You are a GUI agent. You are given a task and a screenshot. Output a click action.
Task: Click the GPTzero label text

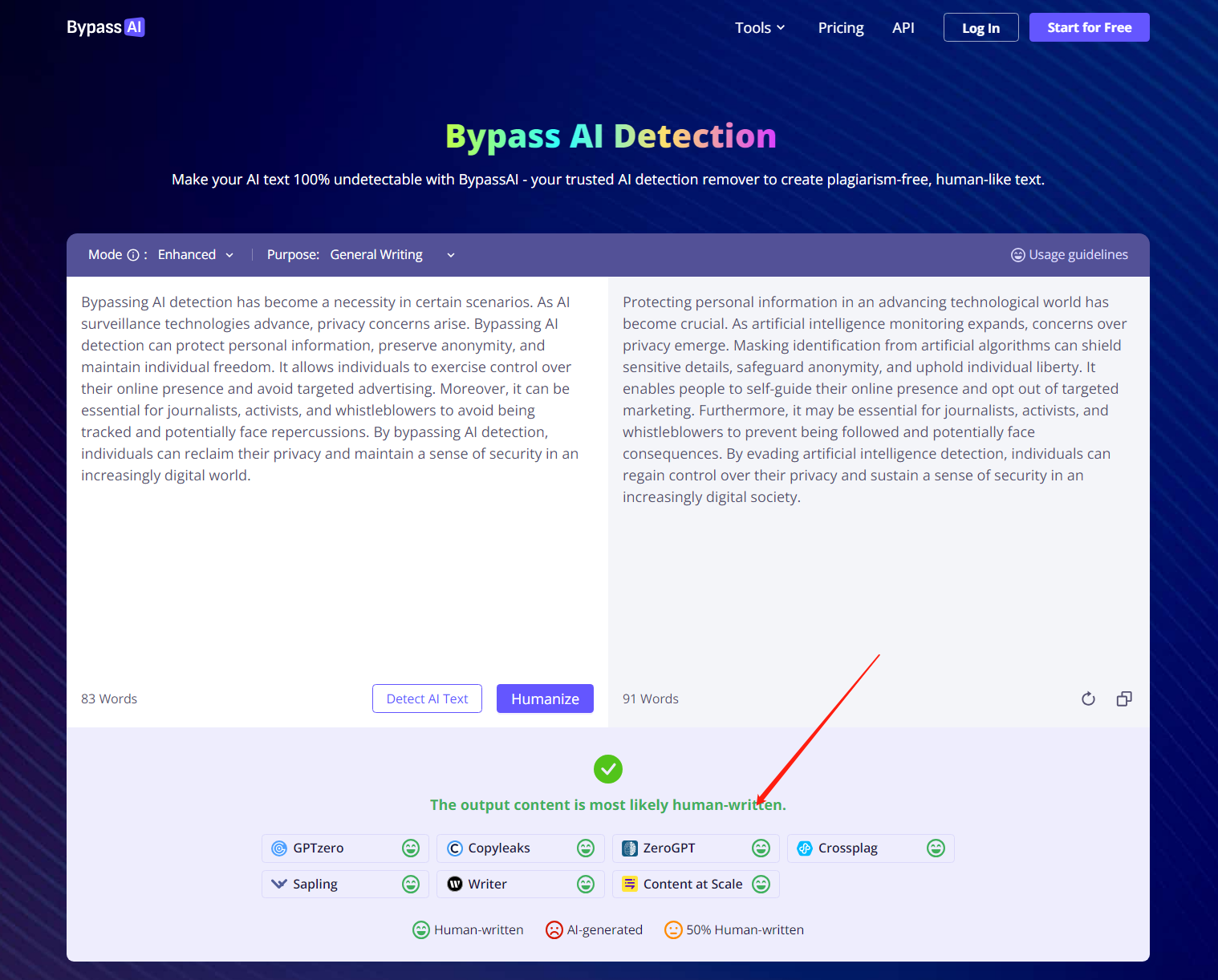tap(319, 848)
